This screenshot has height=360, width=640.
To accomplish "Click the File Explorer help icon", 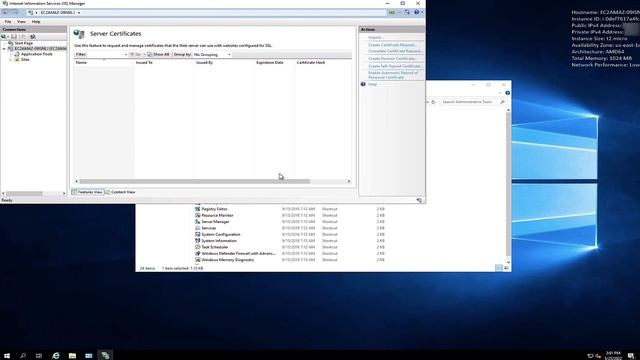I will [x=507, y=93].
